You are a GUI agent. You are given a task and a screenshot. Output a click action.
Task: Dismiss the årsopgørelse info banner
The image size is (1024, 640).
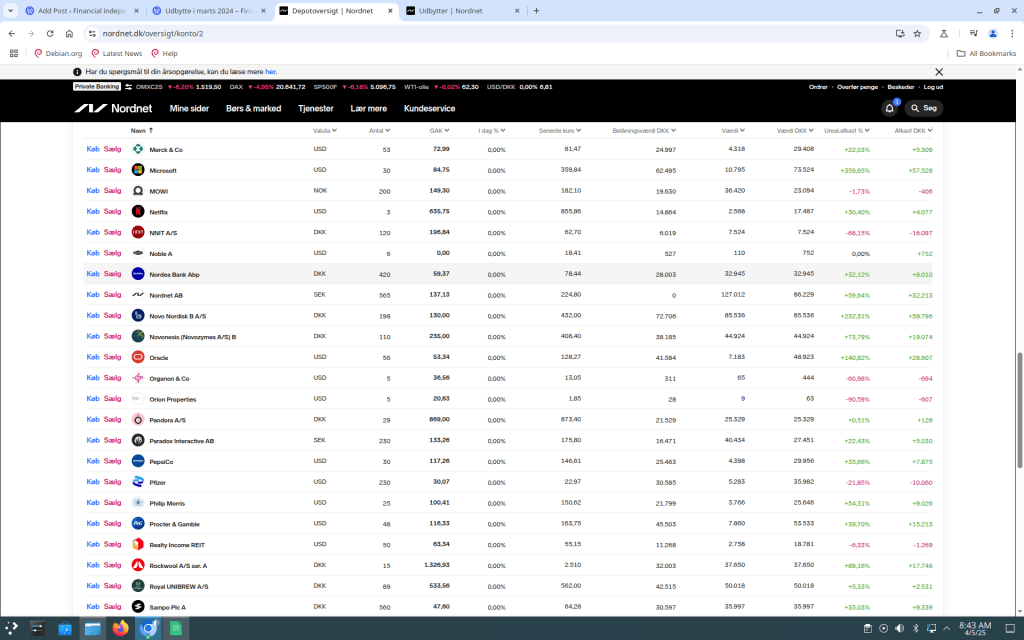pyautogui.click(x=938, y=72)
